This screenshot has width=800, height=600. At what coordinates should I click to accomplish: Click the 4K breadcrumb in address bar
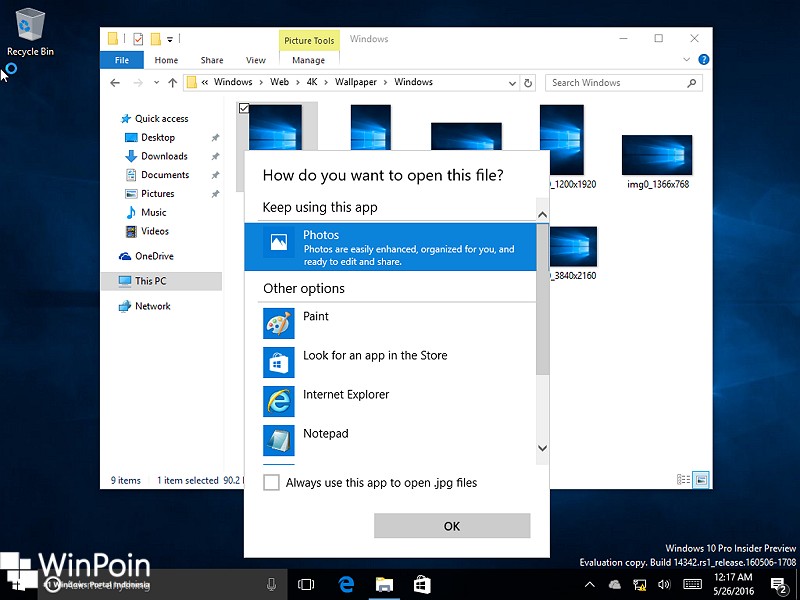(312, 82)
